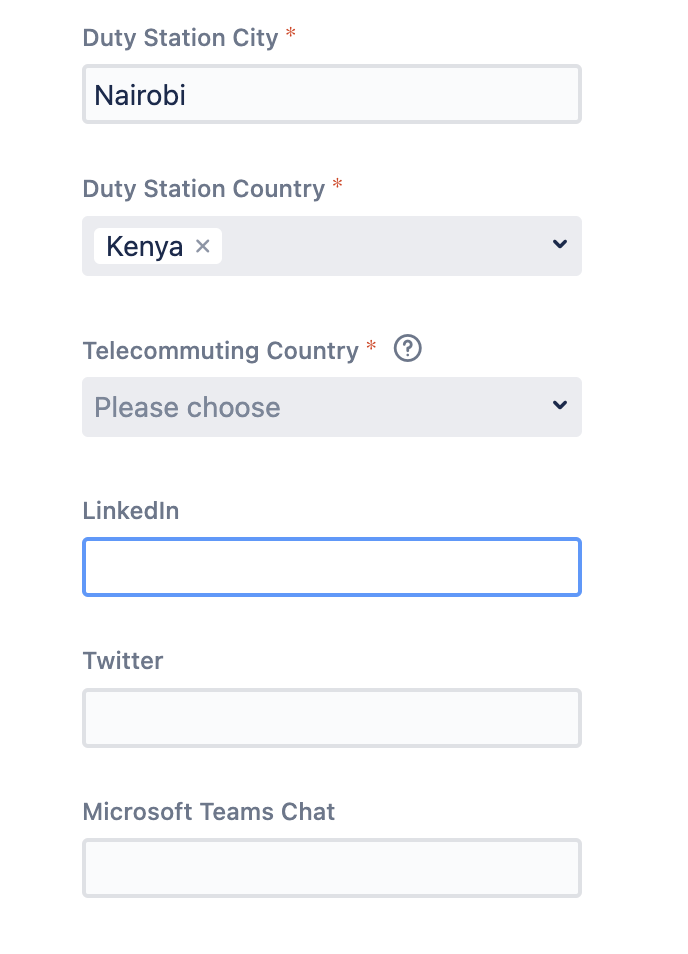Click inside the Twitter text field

pos(332,718)
